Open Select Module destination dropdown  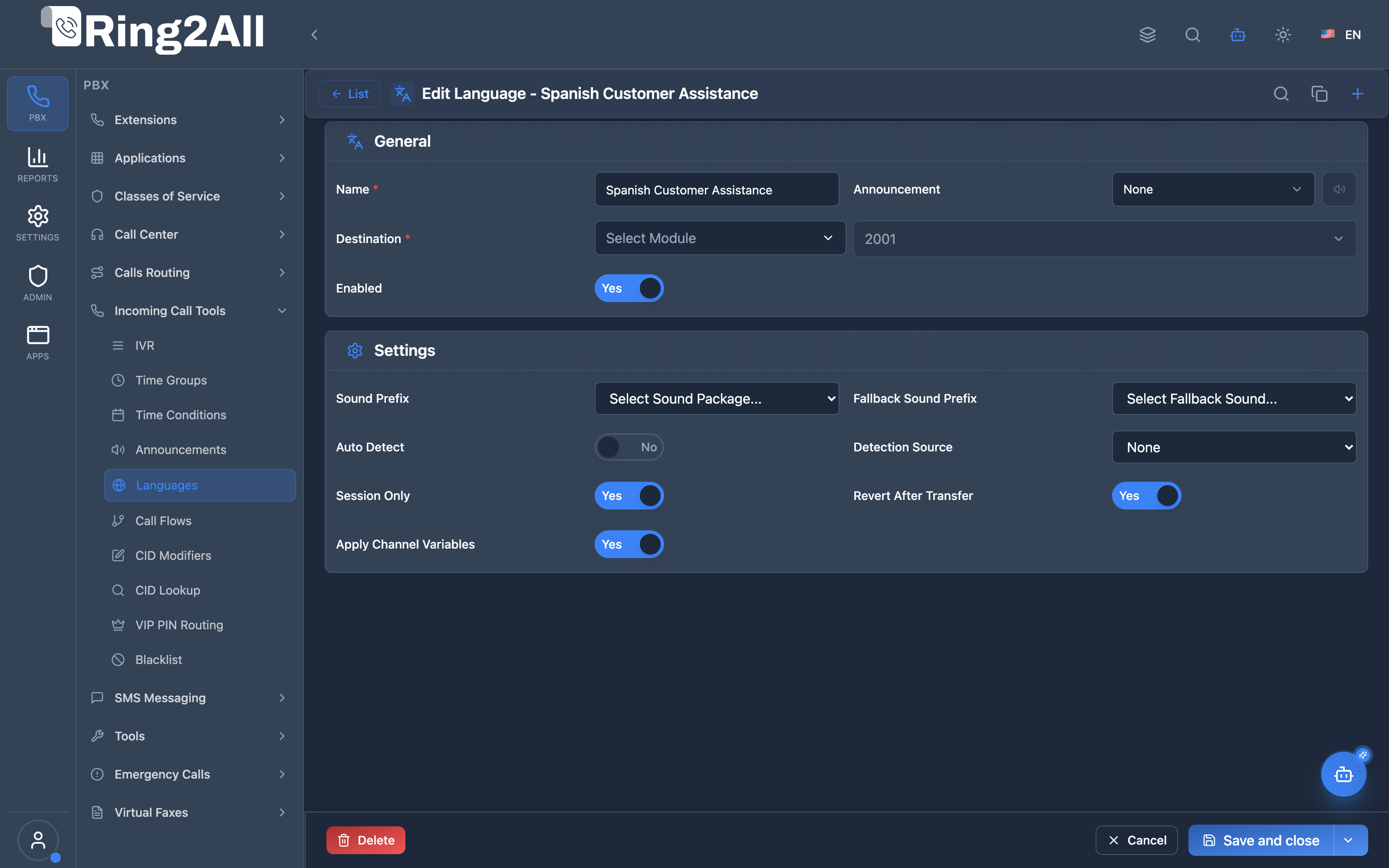tap(720, 238)
